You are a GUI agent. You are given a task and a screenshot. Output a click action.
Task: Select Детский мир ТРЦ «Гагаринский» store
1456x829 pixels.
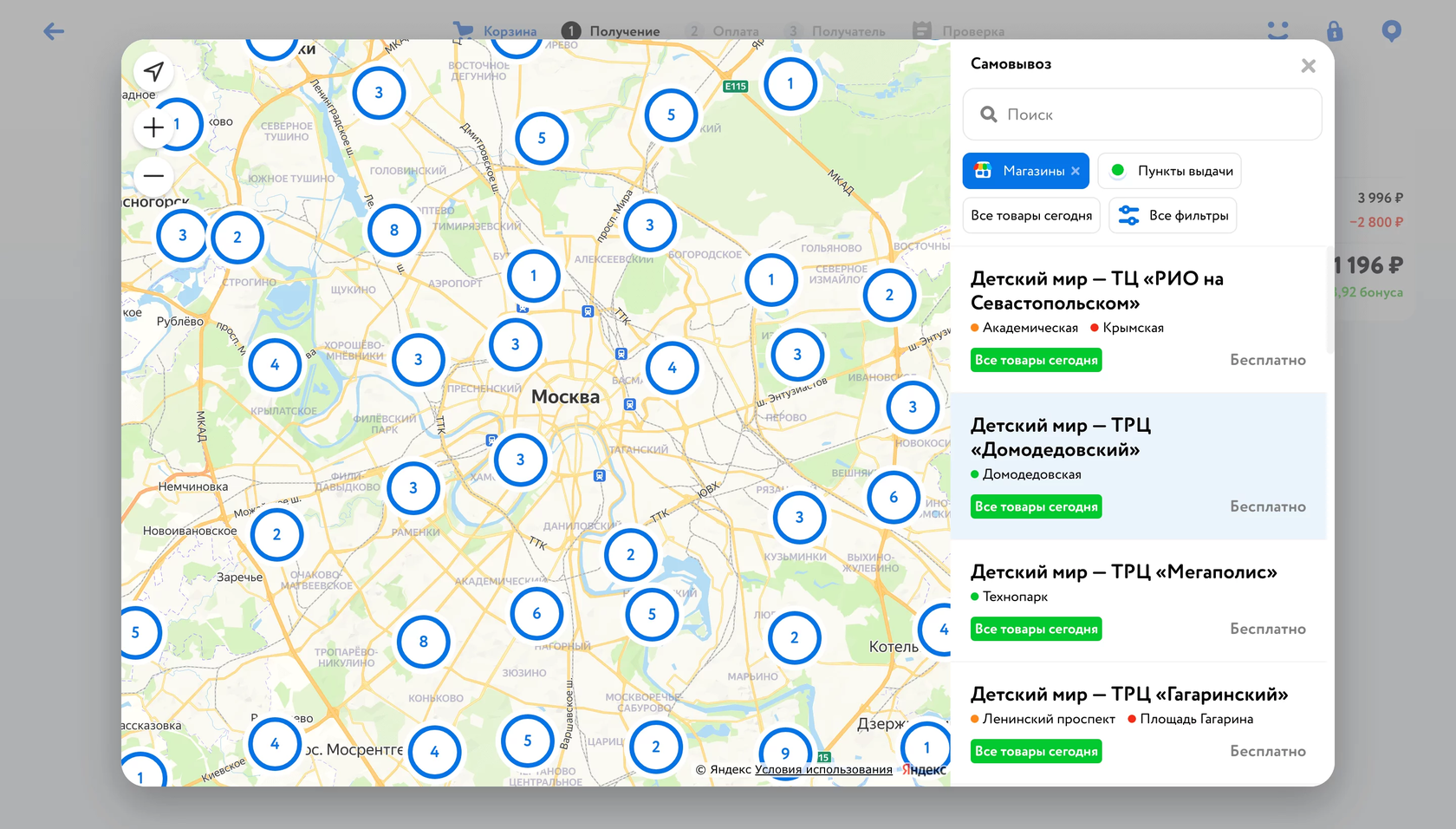(x=1139, y=723)
